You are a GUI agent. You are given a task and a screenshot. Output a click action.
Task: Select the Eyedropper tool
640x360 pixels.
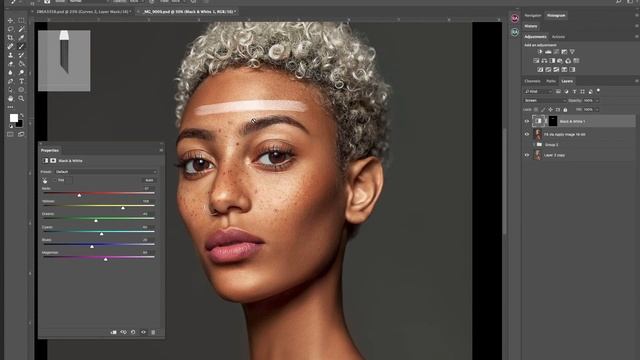21,38
